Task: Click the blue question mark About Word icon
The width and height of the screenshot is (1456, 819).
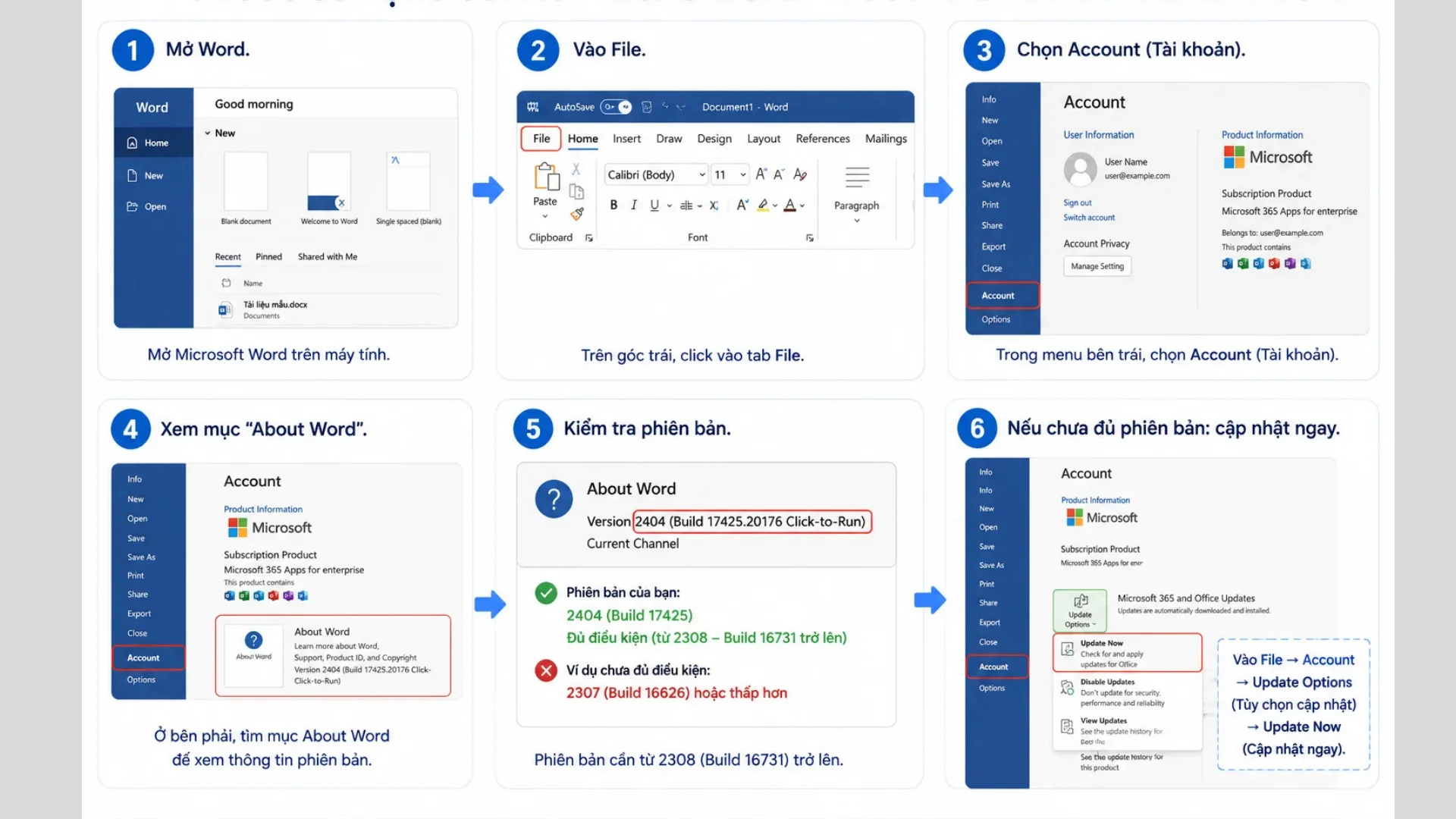Action: (554, 499)
